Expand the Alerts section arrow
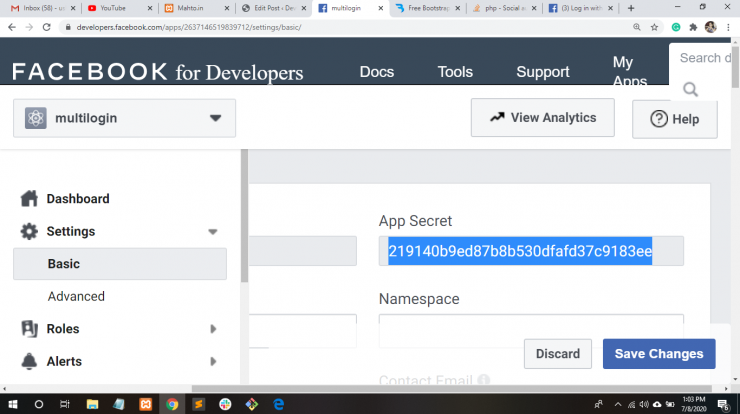The width and height of the screenshot is (740, 414). (213, 362)
